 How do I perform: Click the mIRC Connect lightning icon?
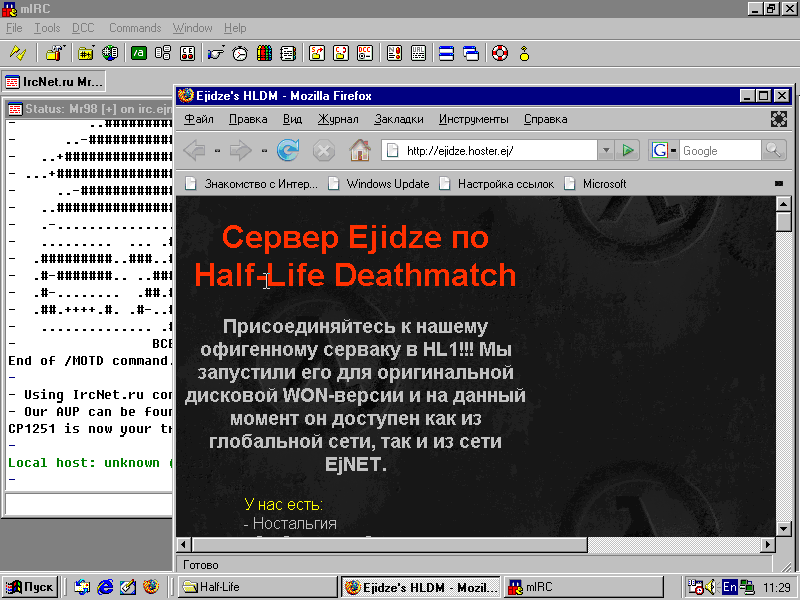coord(18,53)
